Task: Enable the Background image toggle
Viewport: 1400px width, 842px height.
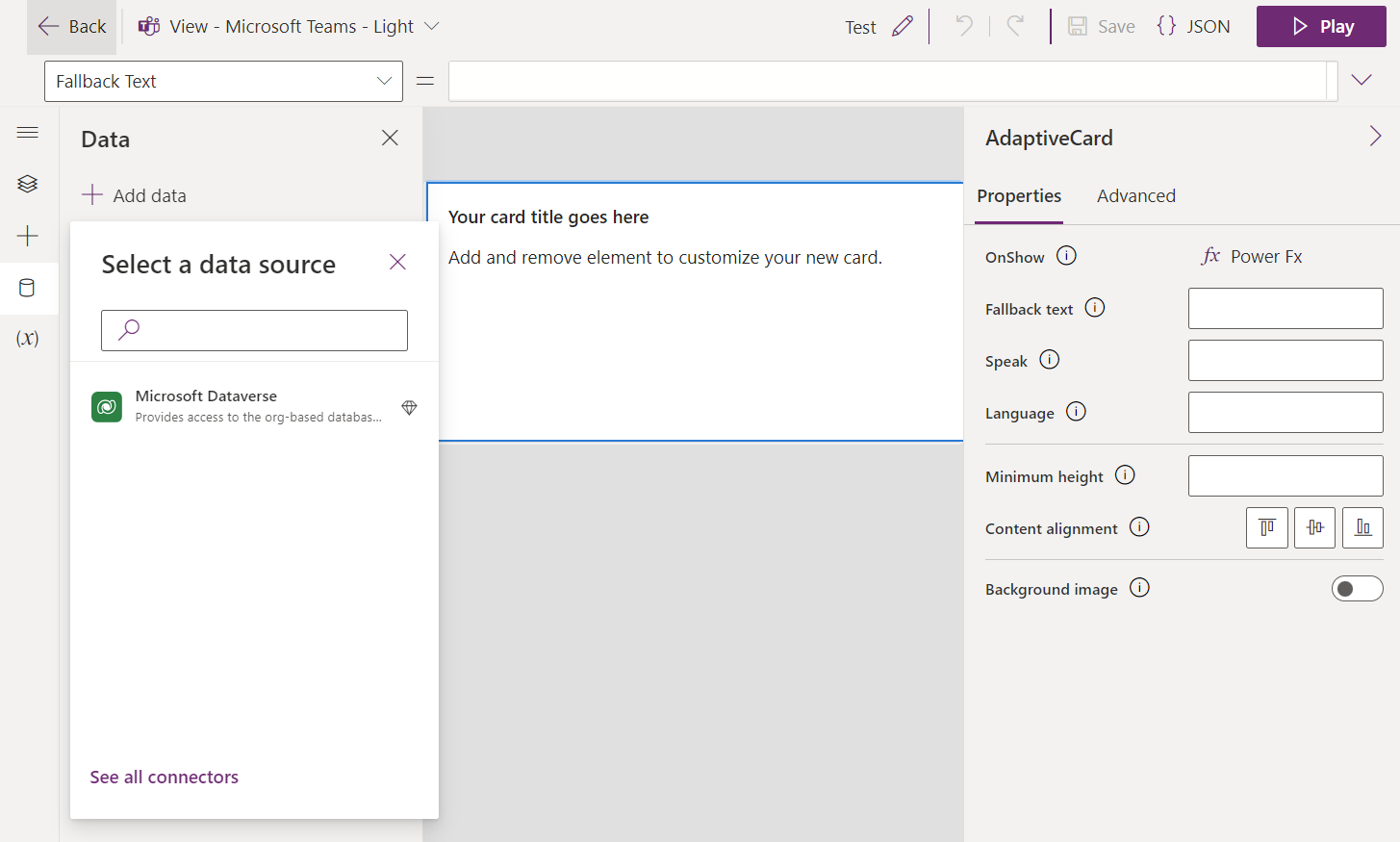Action: coord(1357,588)
